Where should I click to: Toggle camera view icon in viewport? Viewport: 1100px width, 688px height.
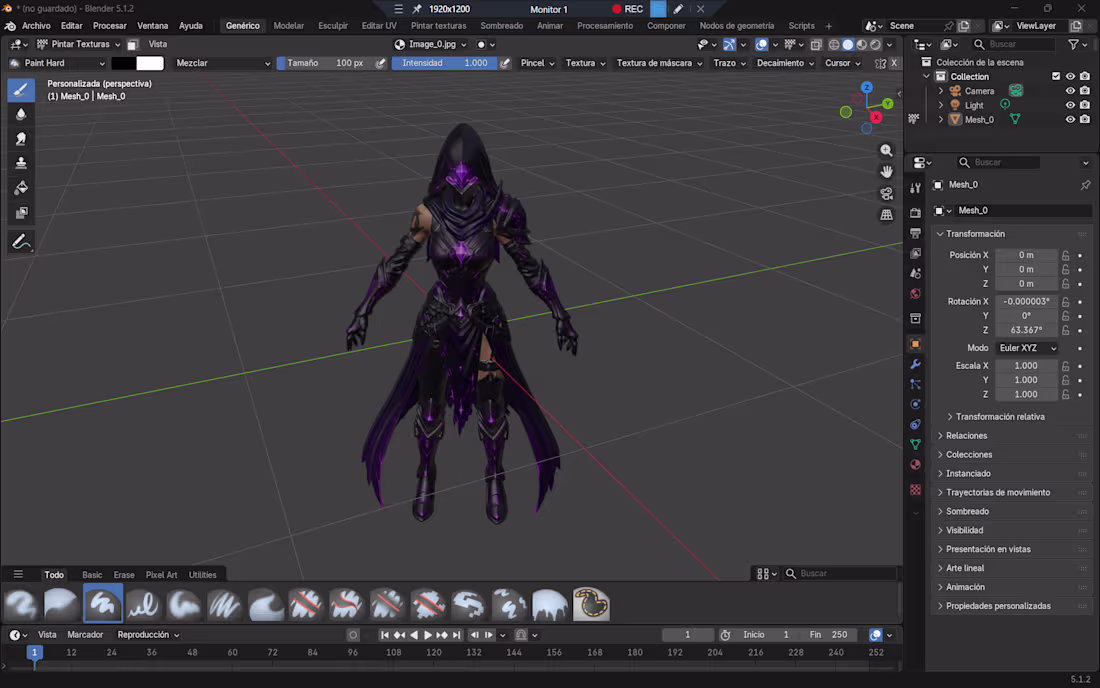(887, 194)
